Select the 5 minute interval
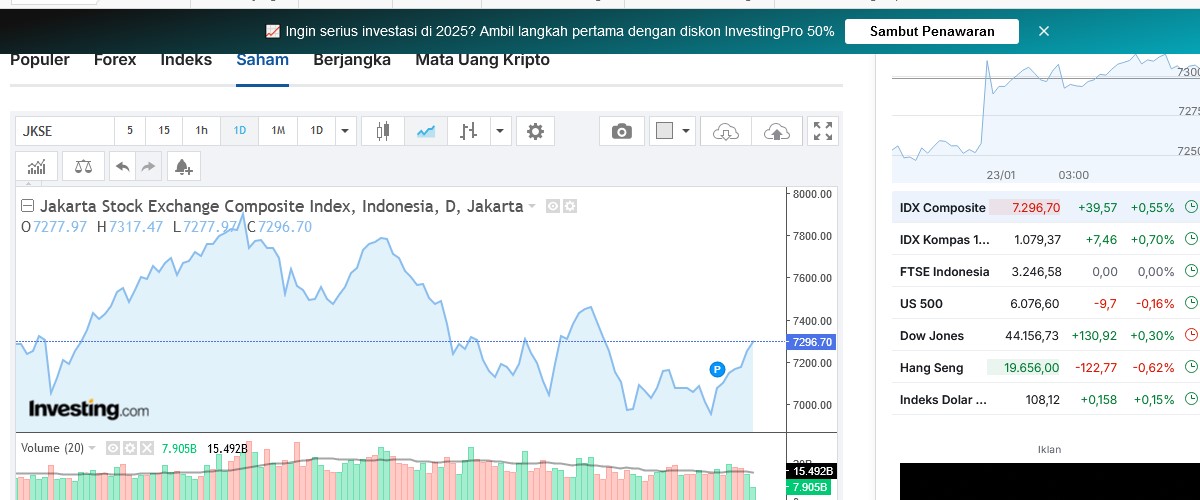The width and height of the screenshot is (1200, 500). point(130,130)
